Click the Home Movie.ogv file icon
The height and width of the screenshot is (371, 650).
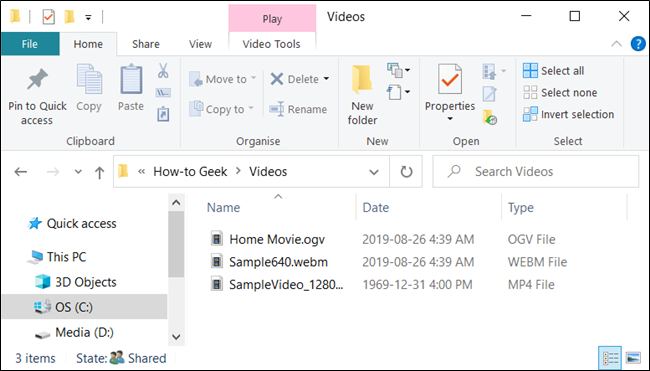216,239
